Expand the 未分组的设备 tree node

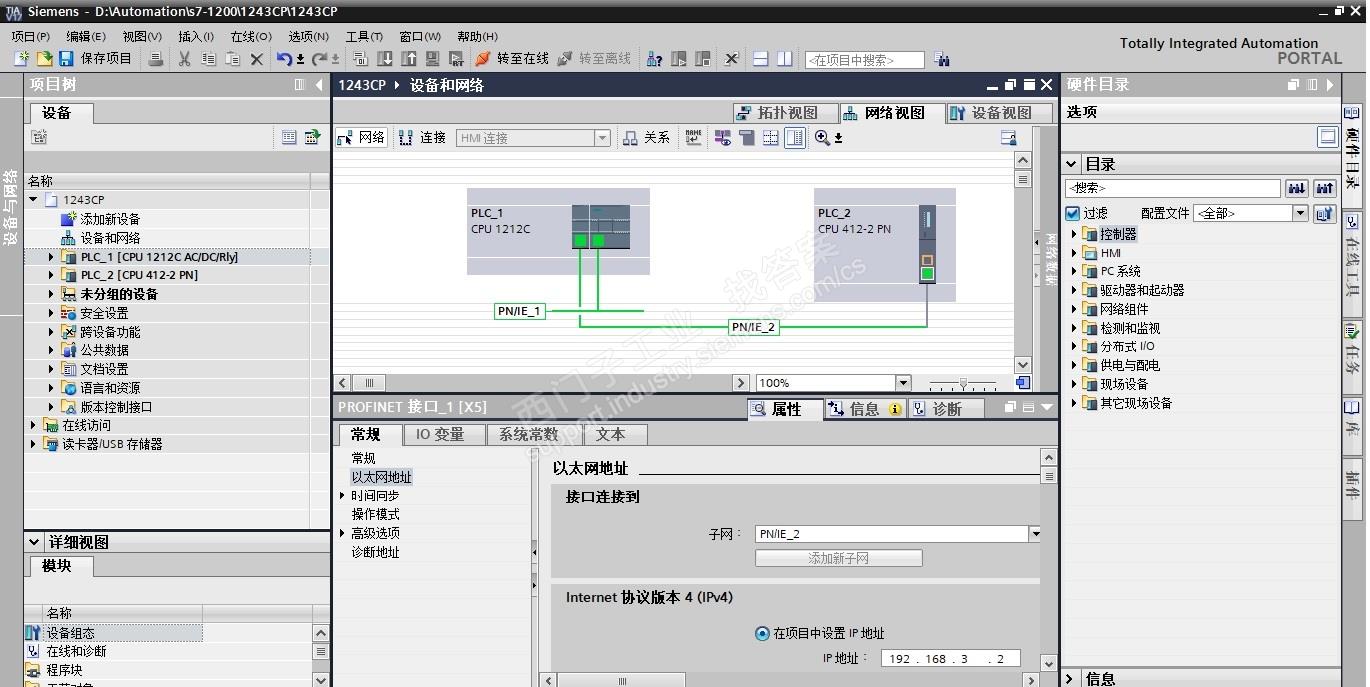pos(52,294)
